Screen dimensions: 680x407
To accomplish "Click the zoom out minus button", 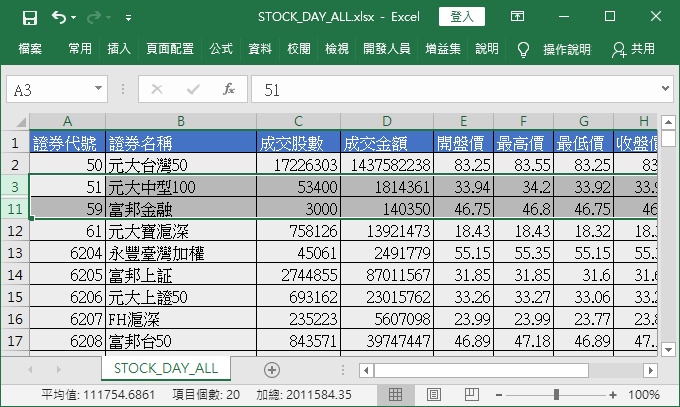I will (499, 395).
